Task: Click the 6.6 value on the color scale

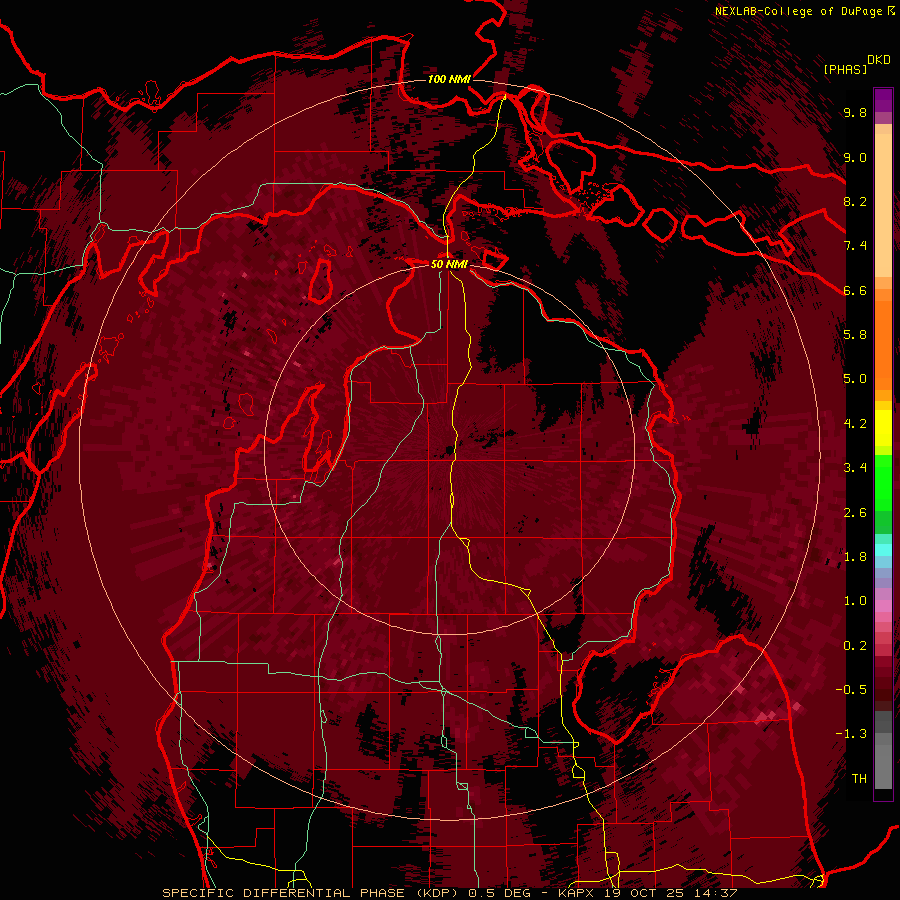Action: click(855, 290)
